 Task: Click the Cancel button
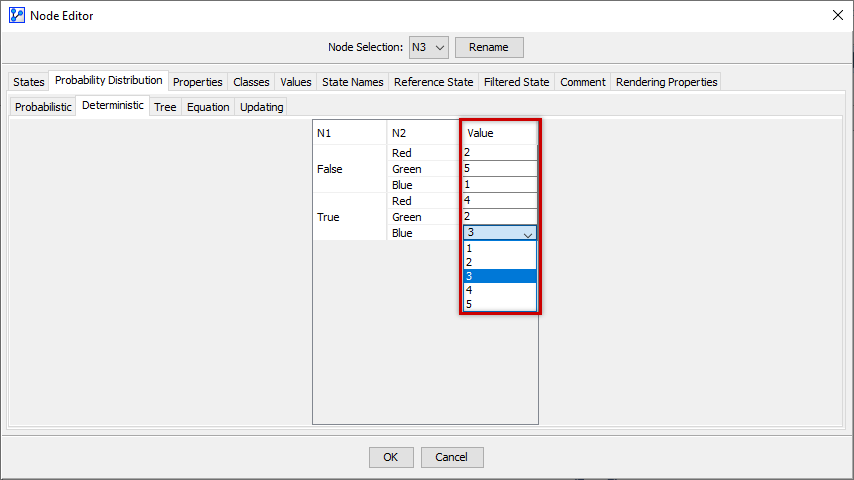452,457
